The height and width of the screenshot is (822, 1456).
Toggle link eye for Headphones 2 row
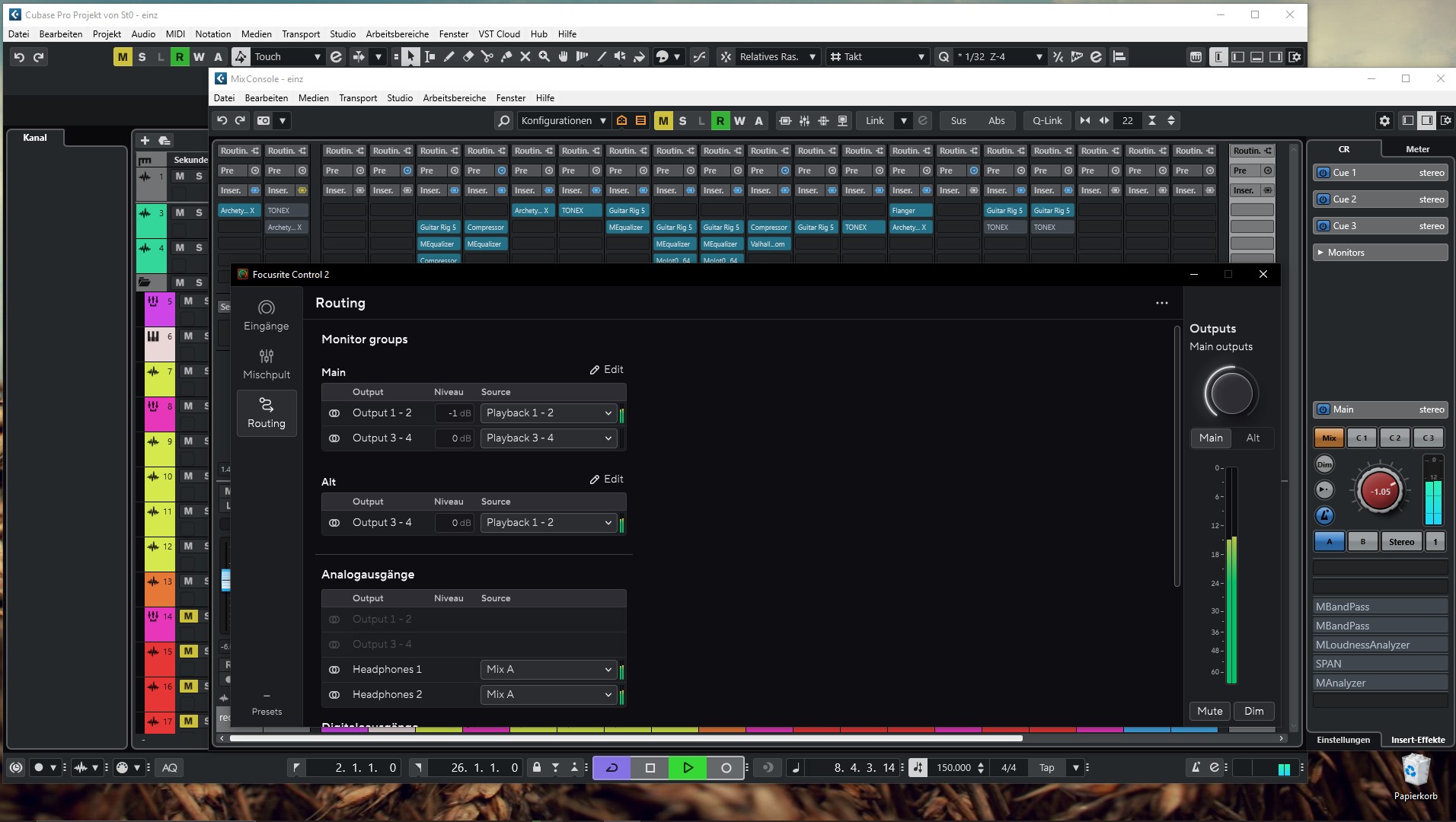[334, 695]
